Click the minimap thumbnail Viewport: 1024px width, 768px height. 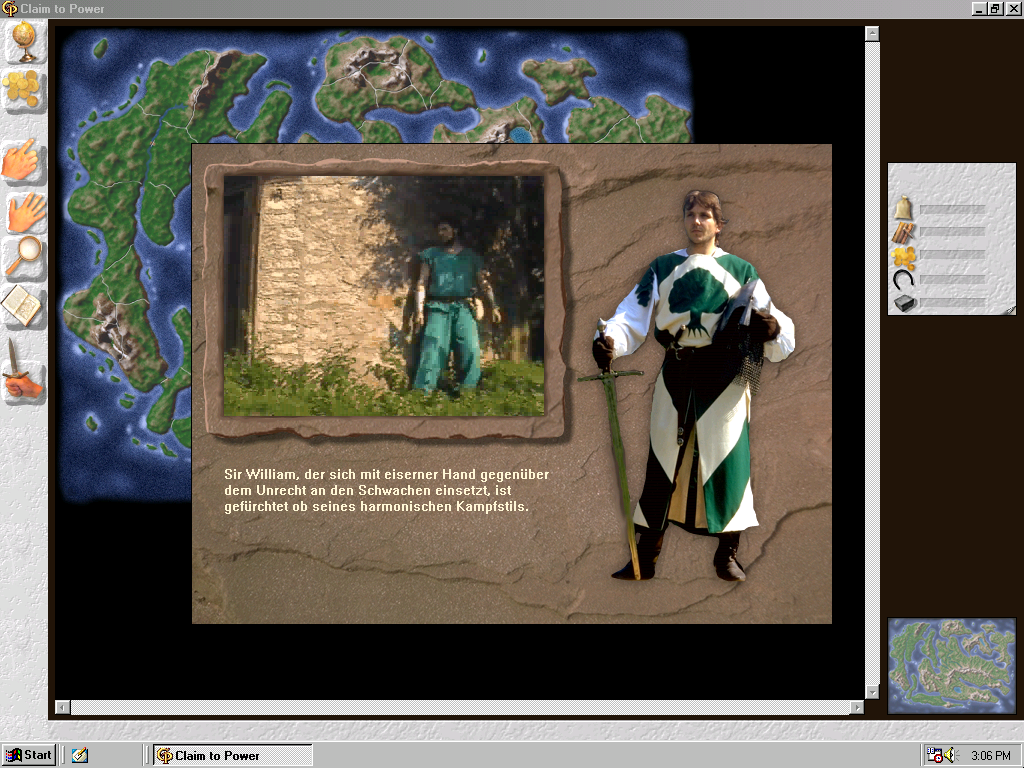[952, 665]
